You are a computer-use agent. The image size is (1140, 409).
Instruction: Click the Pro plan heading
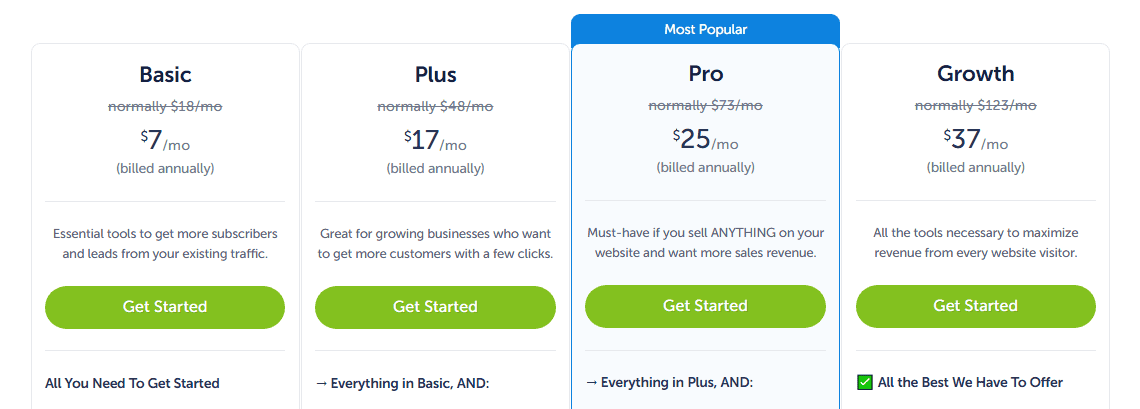pos(705,74)
